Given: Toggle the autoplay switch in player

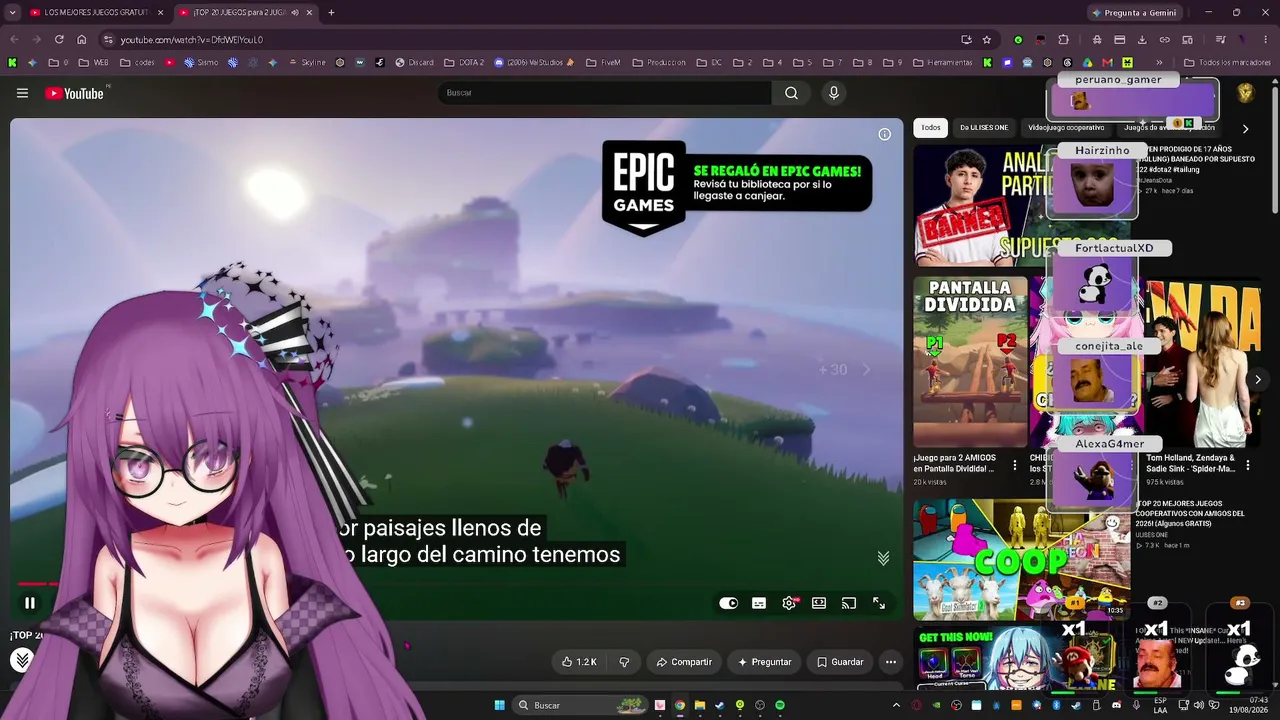Looking at the screenshot, I should tap(728, 603).
